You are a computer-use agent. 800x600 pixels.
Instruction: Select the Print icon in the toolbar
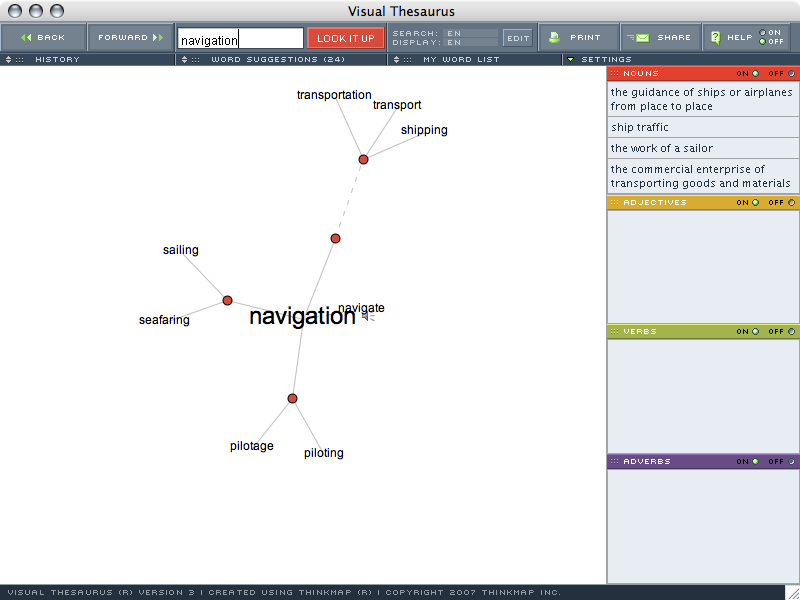(553, 37)
